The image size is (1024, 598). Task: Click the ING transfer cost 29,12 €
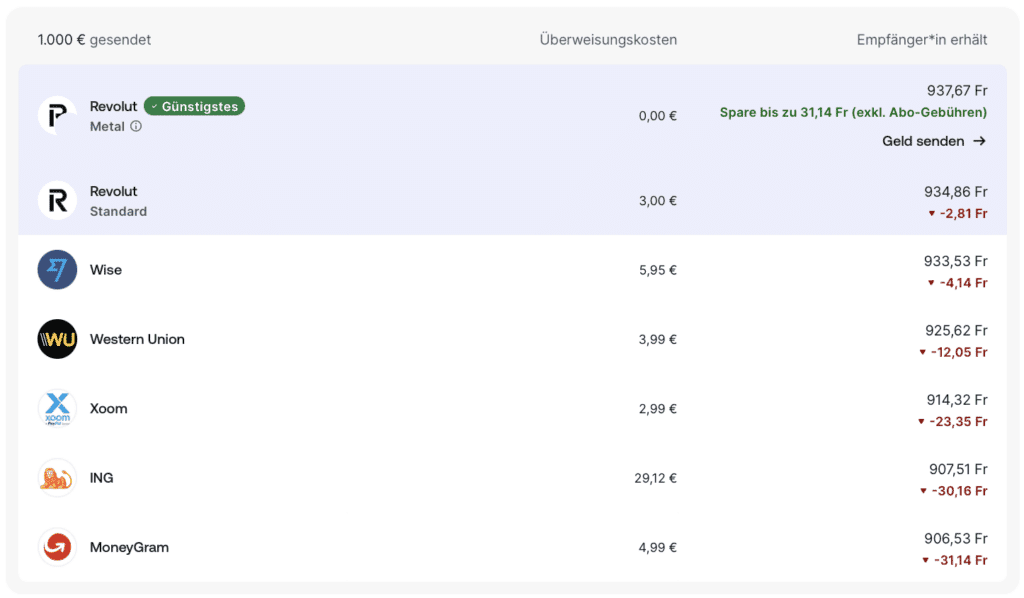(x=655, y=478)
